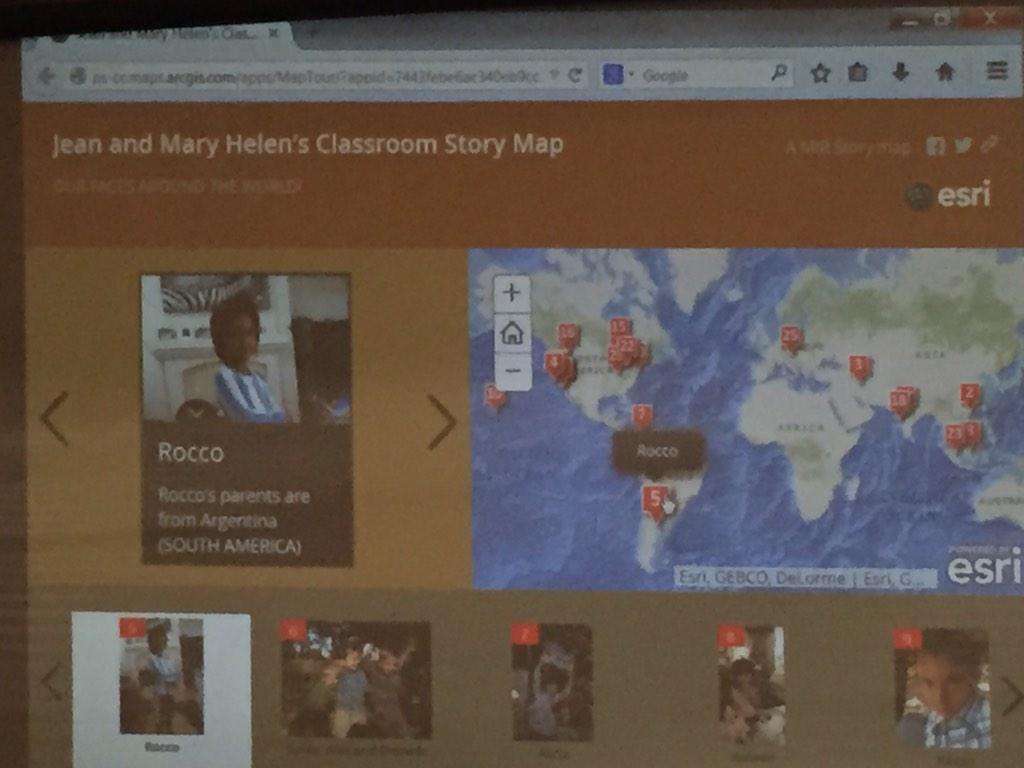This screenshot has height=768, width=1024.
Task: Open the downloads arrow icon
Action: pos(901,71)
